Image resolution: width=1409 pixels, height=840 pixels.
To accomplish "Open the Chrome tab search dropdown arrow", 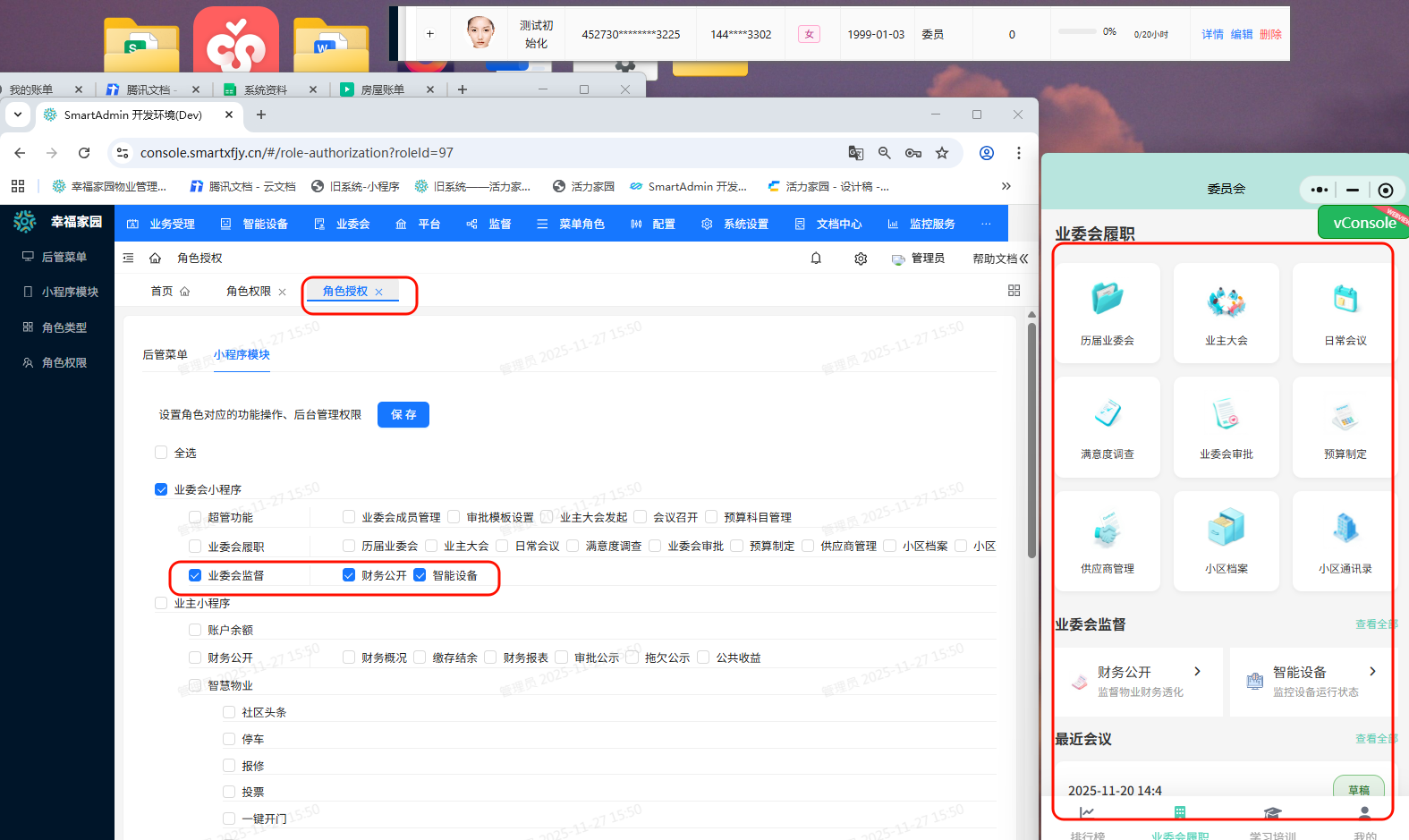I will click(x=18, y=115).
